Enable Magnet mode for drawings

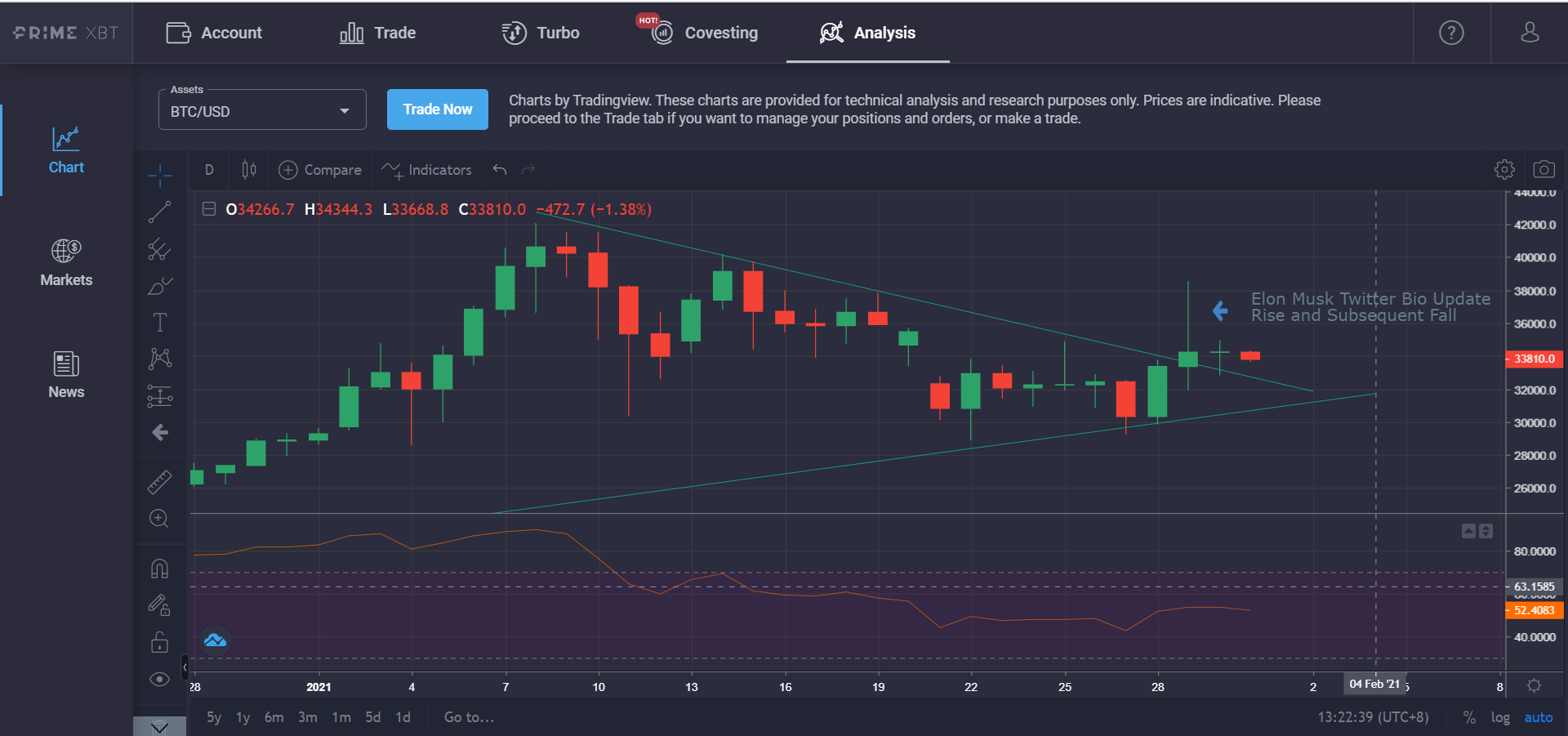click(160, 568)
